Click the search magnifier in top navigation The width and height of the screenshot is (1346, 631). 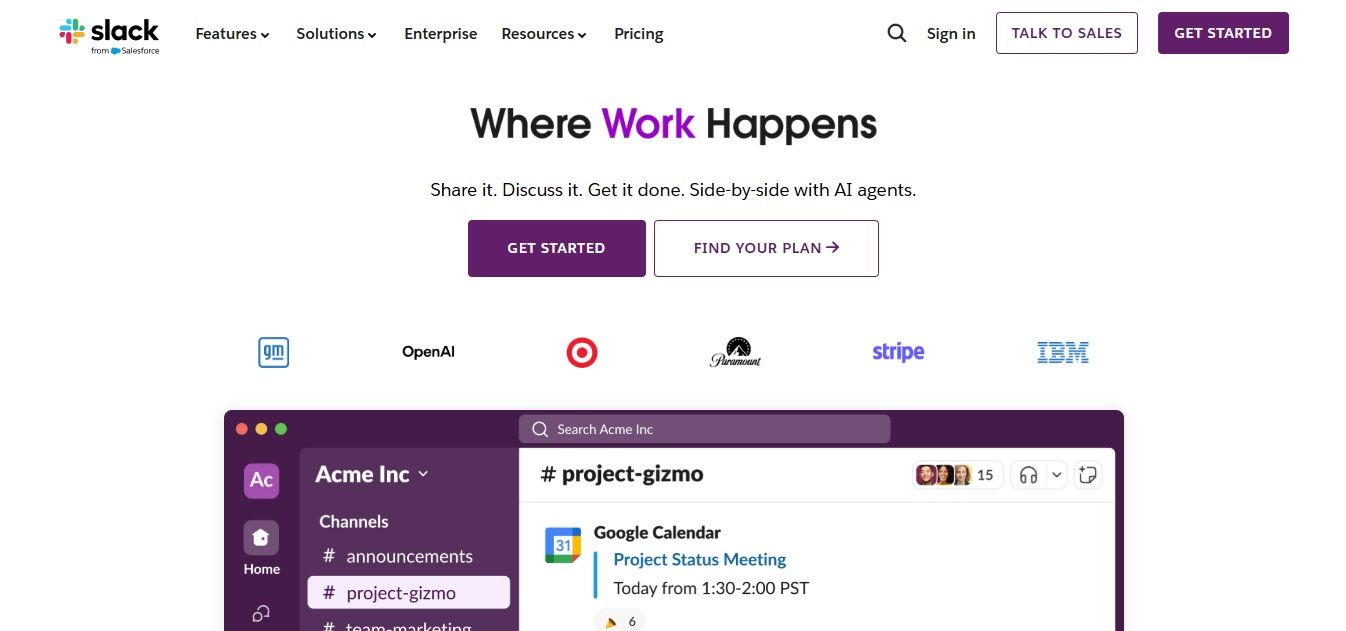[x=896, y=33]
